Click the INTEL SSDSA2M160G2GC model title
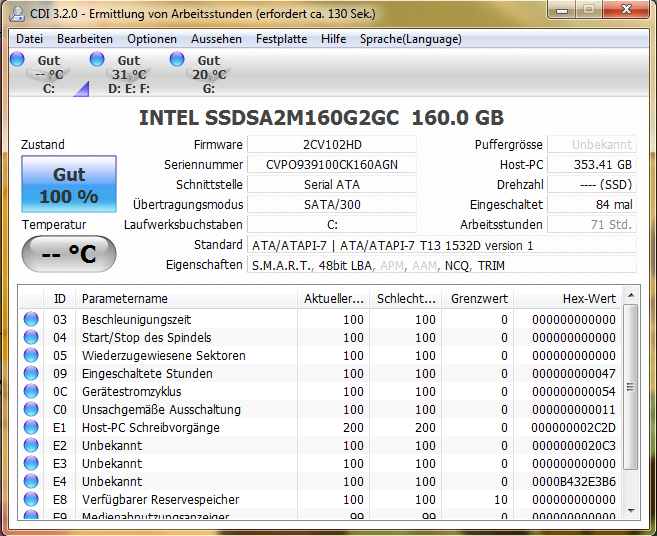 (x=321, y=118)
